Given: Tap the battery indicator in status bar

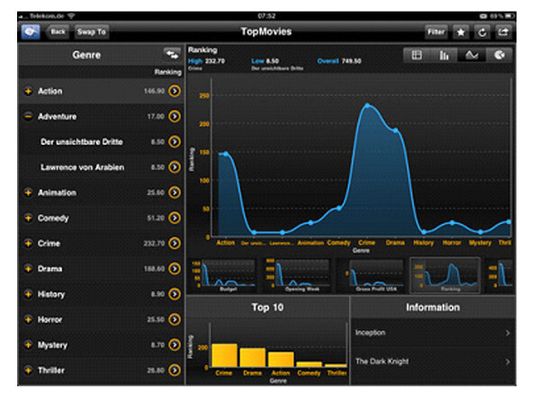Looking at the screenshot, I should (x=510, y=16).
